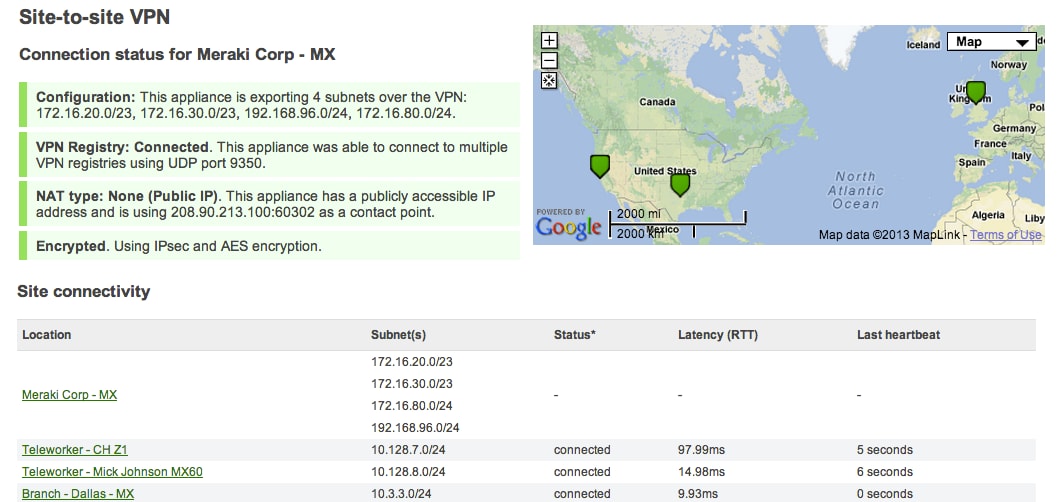The image size is (1060, 502).
Task: Click the Status* column header
Action: [x=575, y=334]
